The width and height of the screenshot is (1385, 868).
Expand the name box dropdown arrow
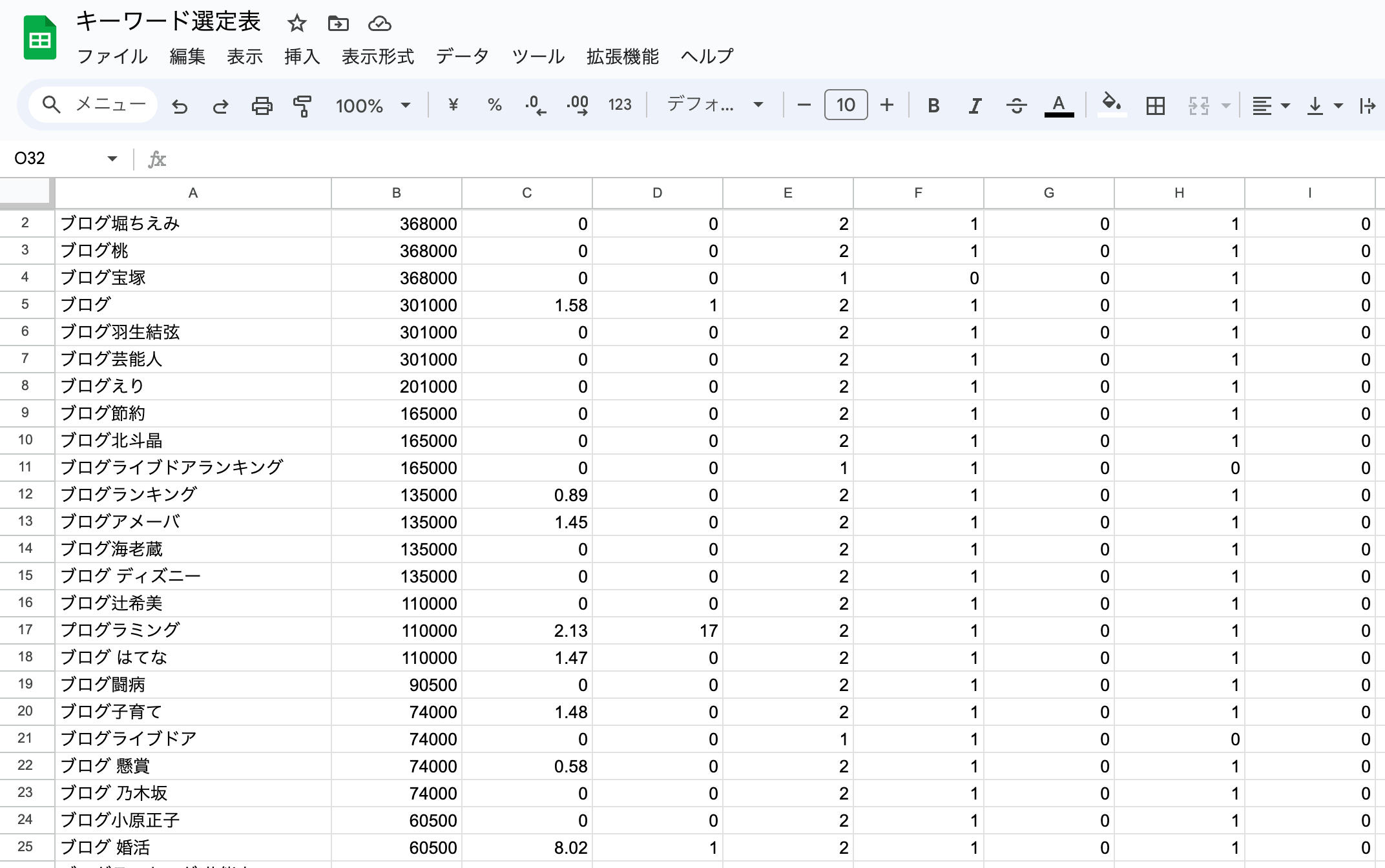(x=112, y=158)
